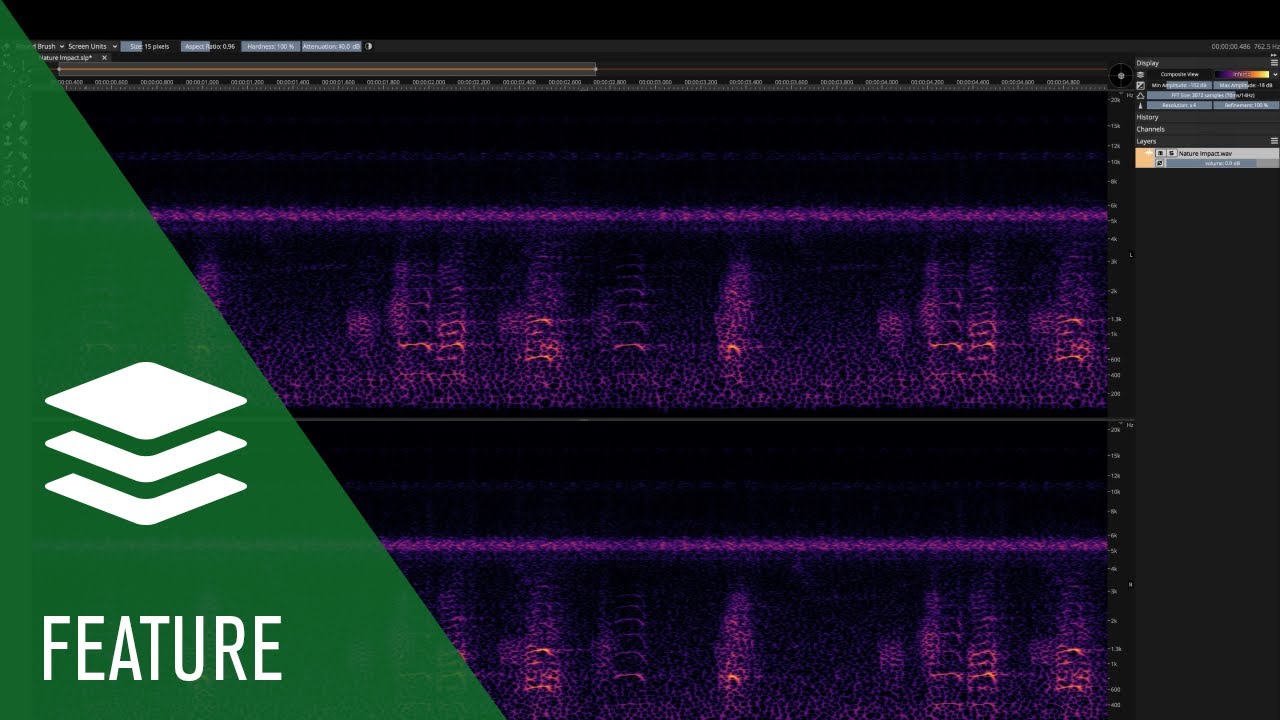Click the Inferno color map swatch
Screen dimensions: 1280x720
click(1242, 75)
